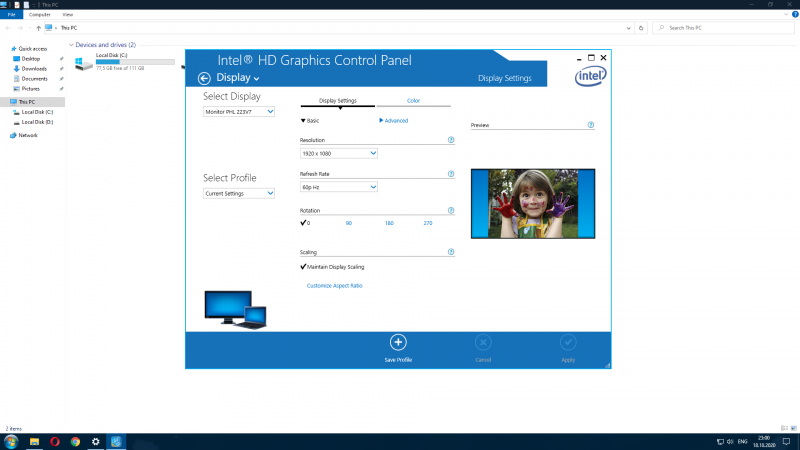Select rotation 0 option

tap(305, 223)
